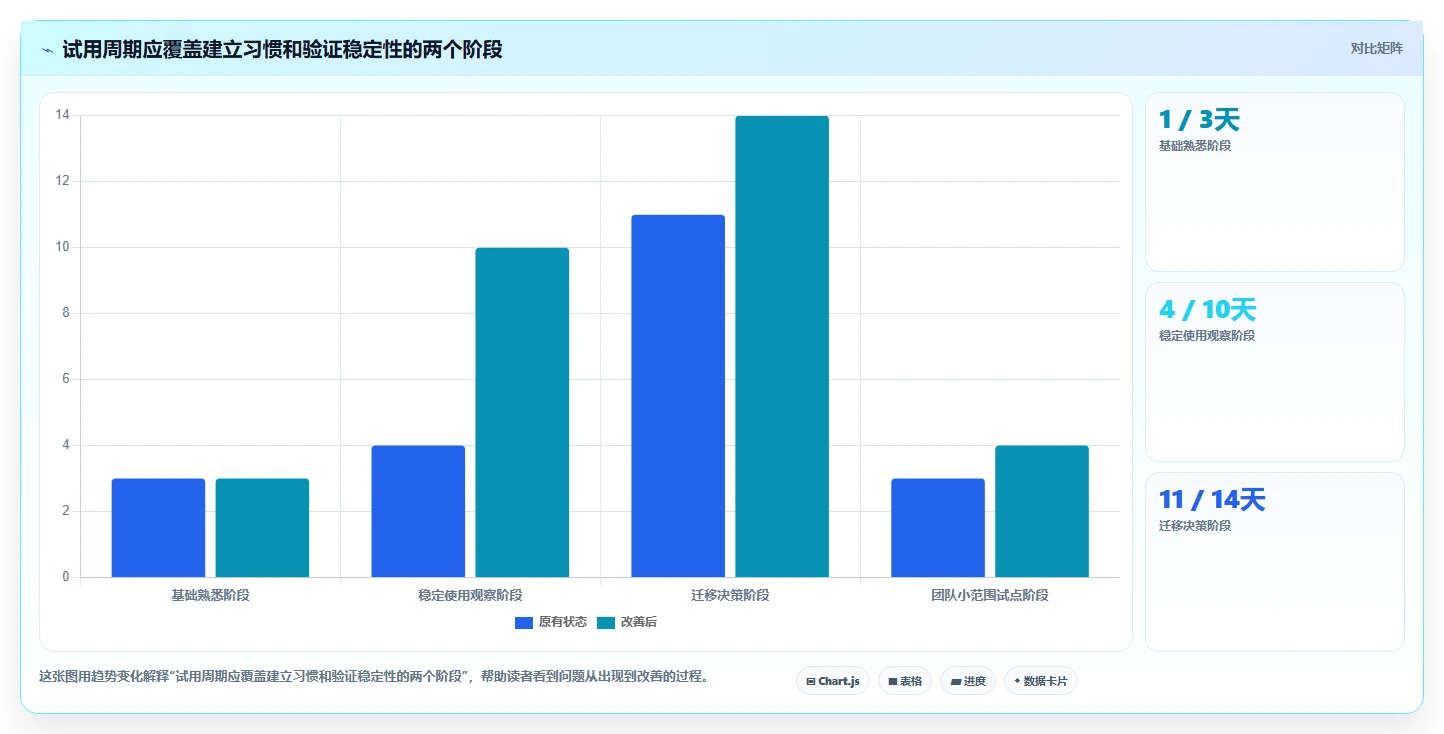Open the 1 / 3天 data card
Image resolution: width=1444 pixels, height=734 pixels.
point(1275,182)
